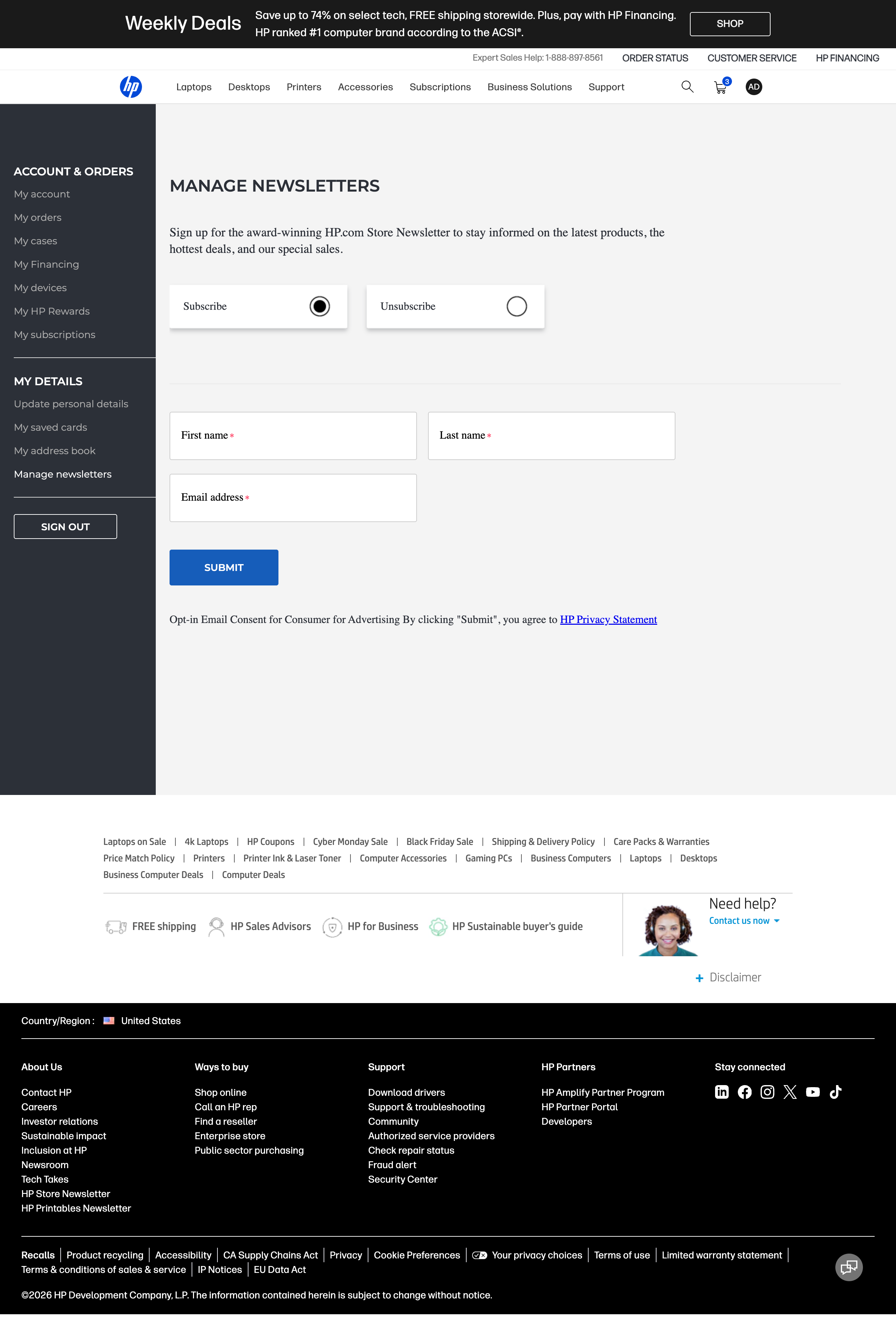Open the shopping cart icon
This screenshot has width=896, height=1317.
(720, 87)
